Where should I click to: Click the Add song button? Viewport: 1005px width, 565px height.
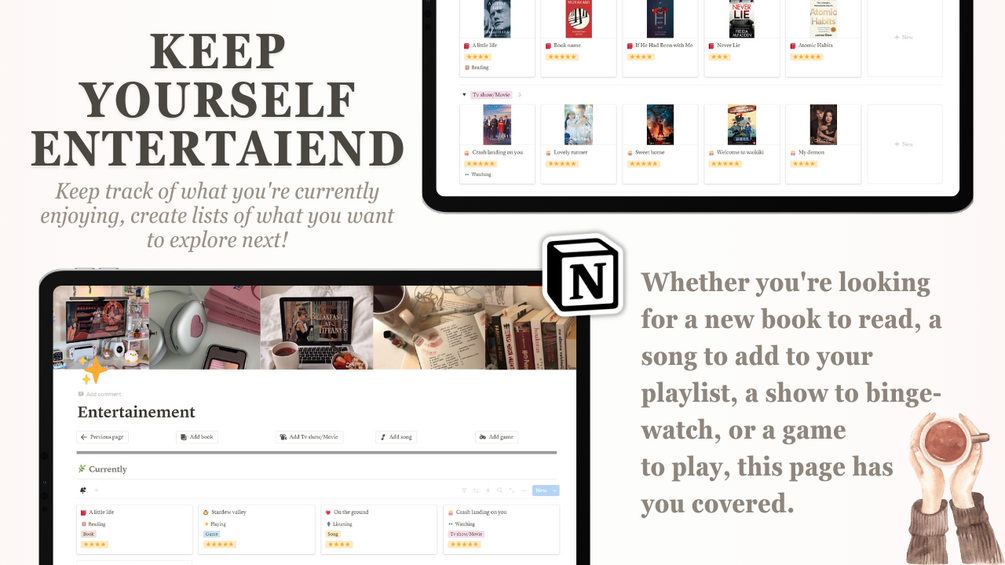(396, 437)
